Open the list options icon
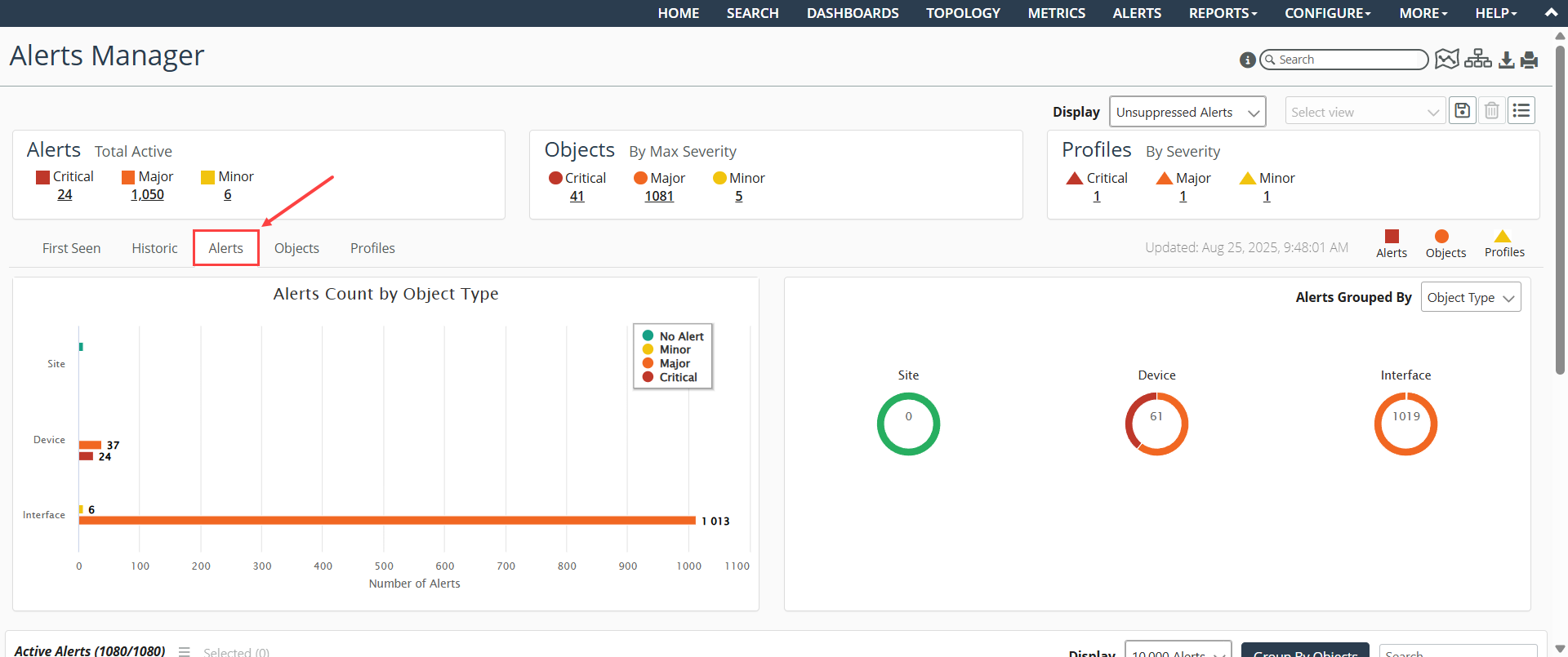This screenshot has width=1568, height=657. coord(1521,111)
